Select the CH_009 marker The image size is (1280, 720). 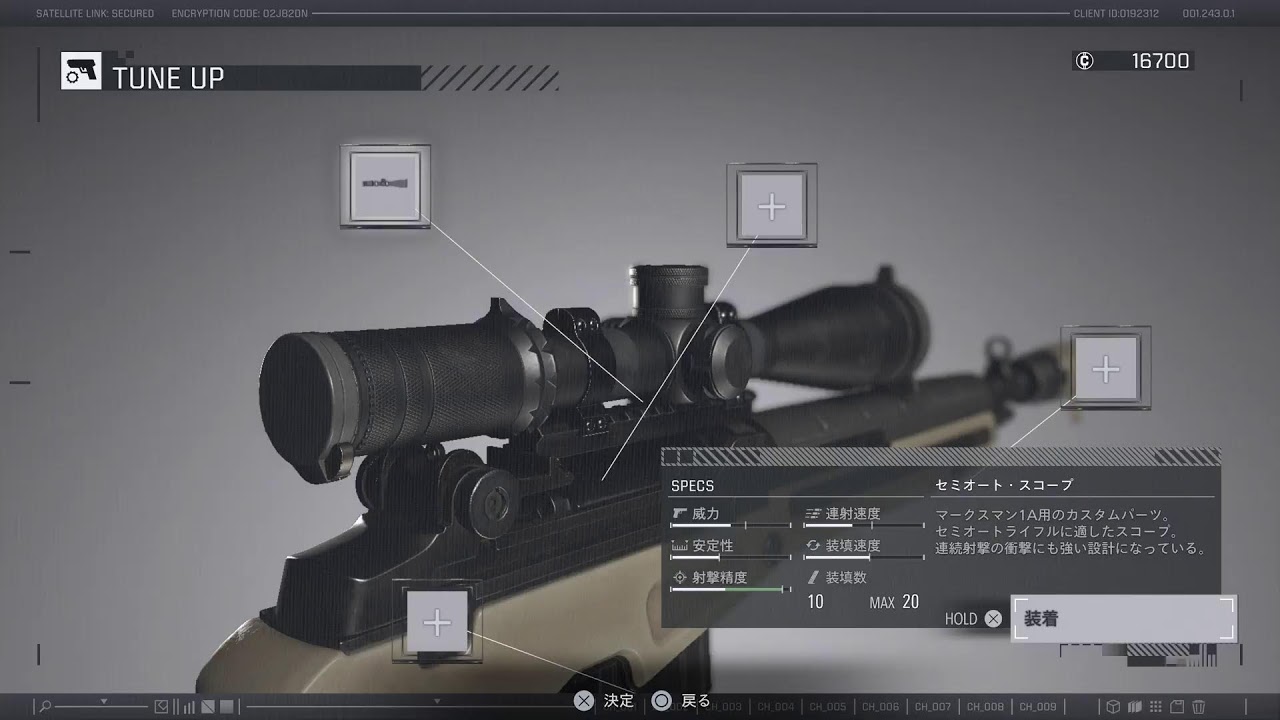click(1037, 707)
